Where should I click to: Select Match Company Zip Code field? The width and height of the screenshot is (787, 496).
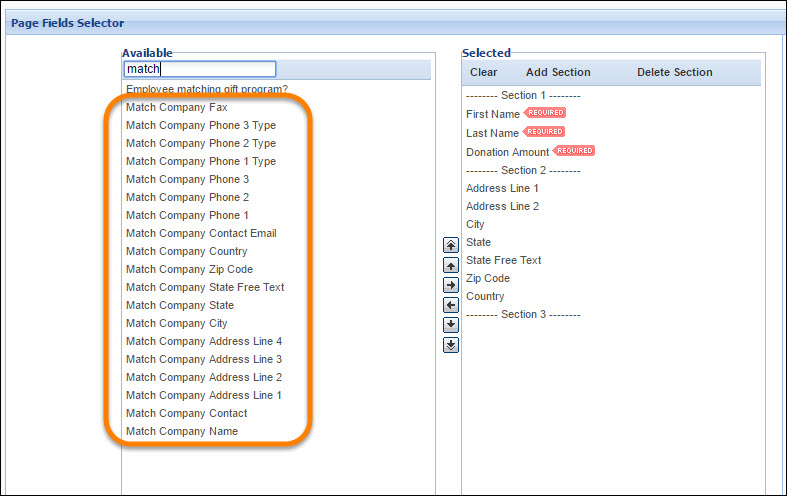[x=189, y=270]
